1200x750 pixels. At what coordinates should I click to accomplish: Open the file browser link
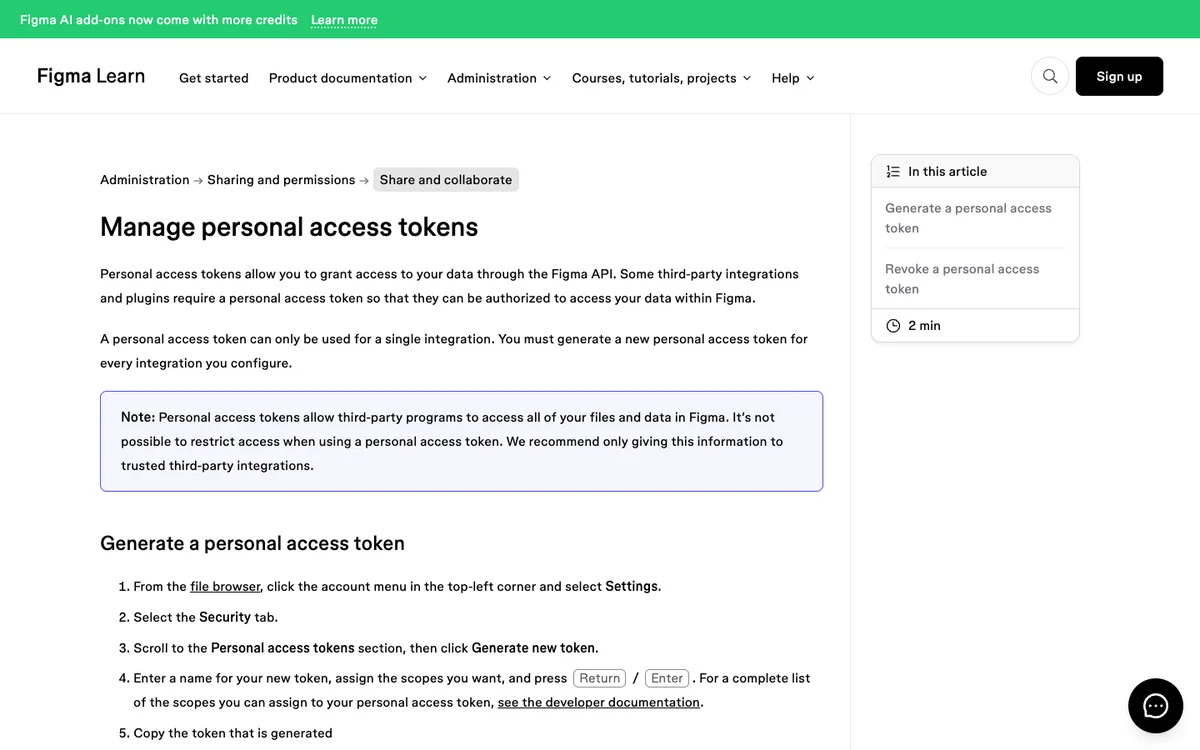tap(225, 587)
